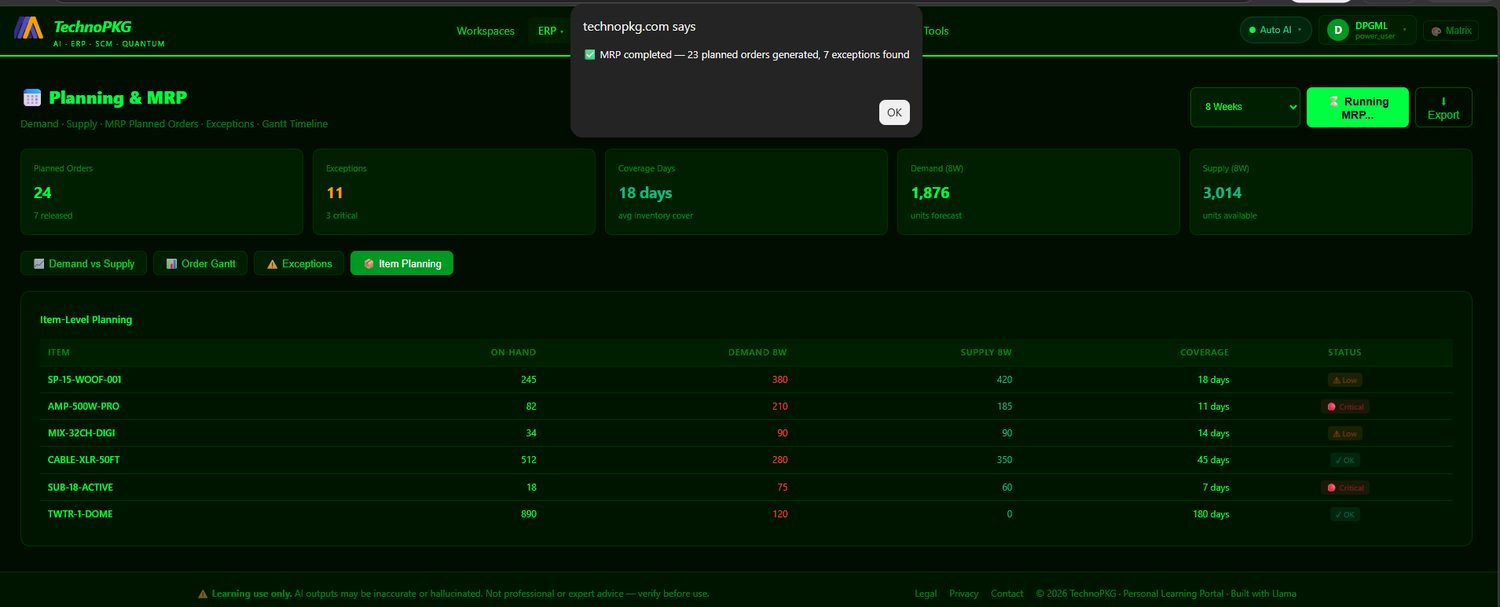Image resolution: width=1500 pixels, height=607 pixels.
Task: Click coverage value 180 days
Action: pyautogui.click(x=1209, y=514)
